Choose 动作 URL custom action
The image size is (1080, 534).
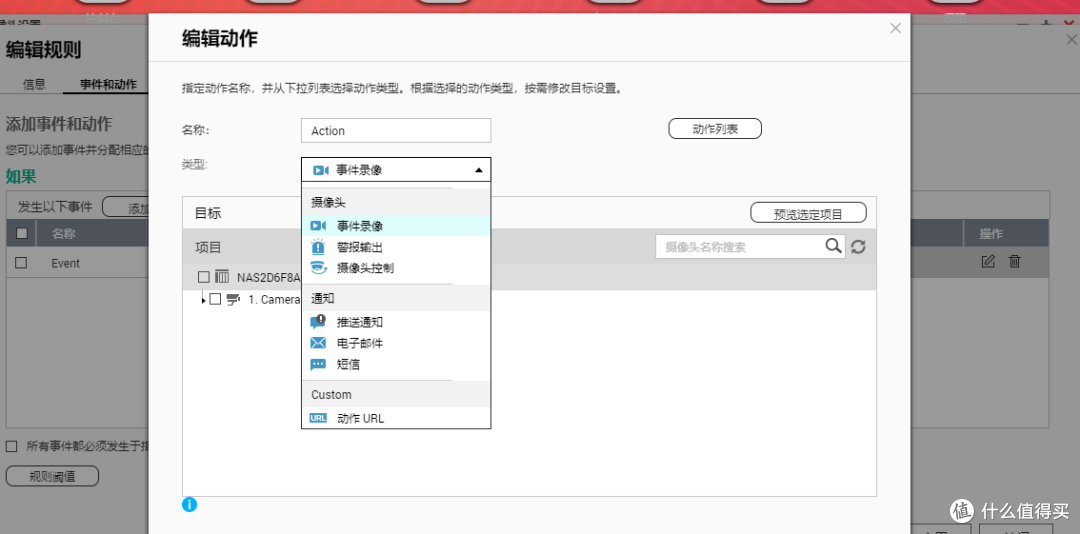click(x=396, y=418)
